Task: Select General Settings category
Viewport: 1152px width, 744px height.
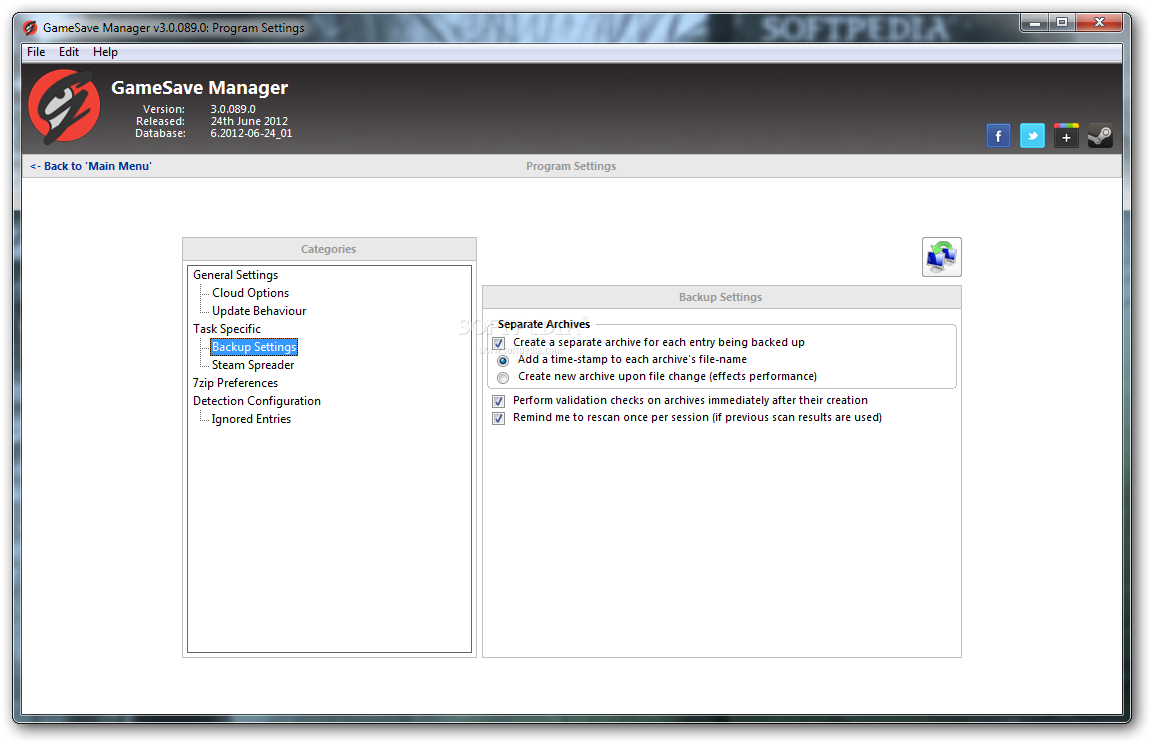Action: click(x=235, y=275)
